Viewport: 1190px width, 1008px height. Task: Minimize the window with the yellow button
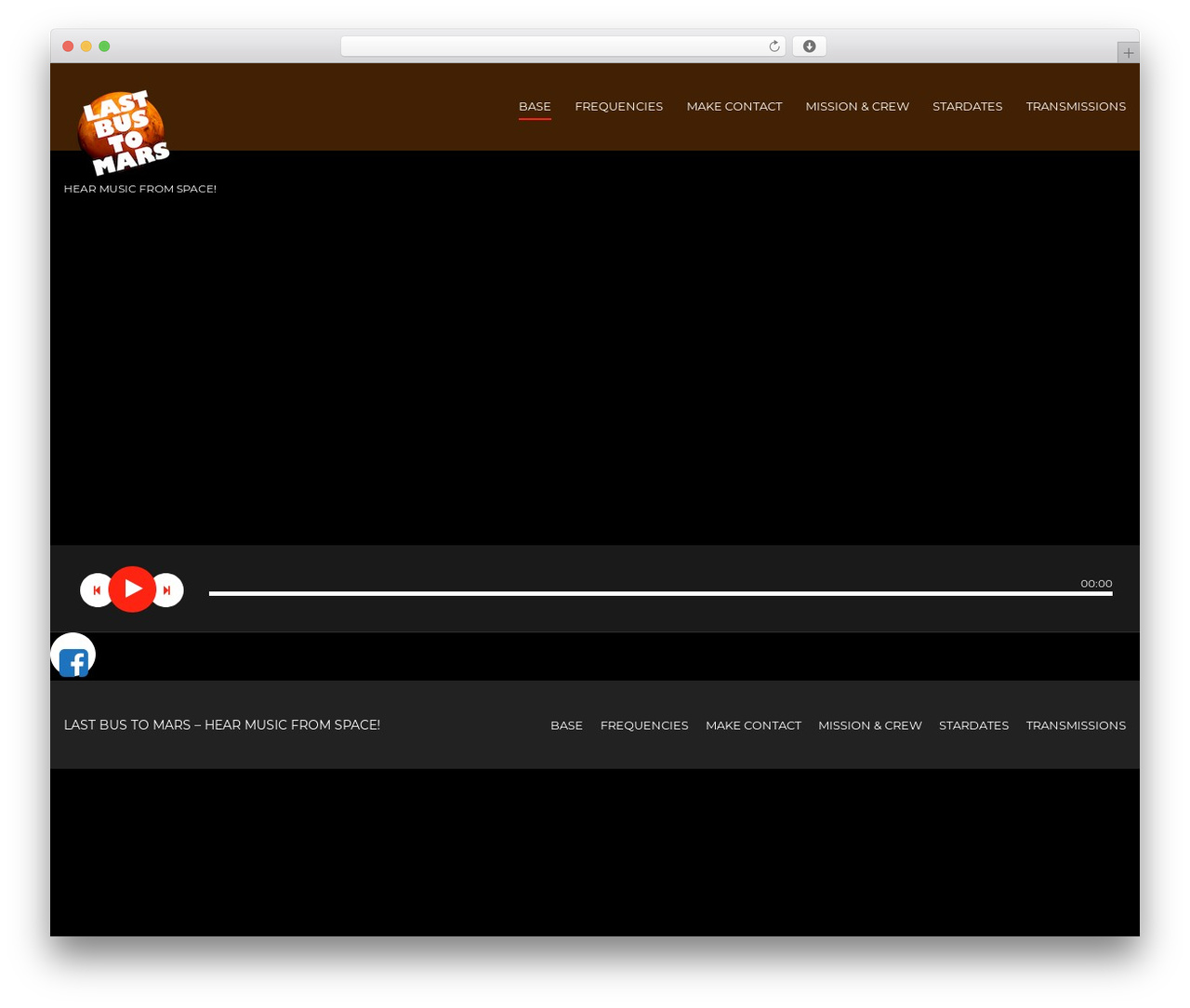(x=86, y=46)
